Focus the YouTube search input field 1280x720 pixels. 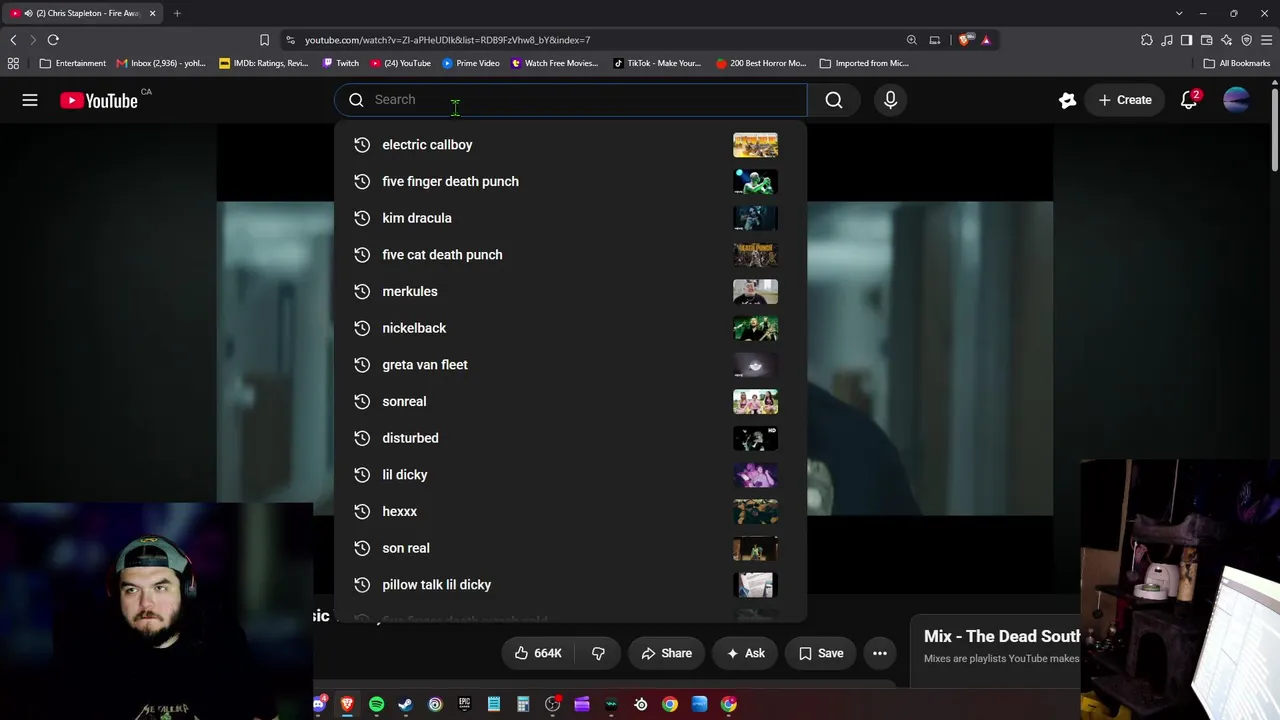(x=571, y=100)
